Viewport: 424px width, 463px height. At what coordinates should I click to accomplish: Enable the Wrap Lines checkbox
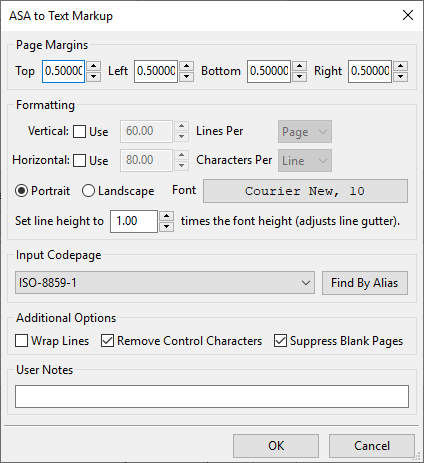[21, 341]
